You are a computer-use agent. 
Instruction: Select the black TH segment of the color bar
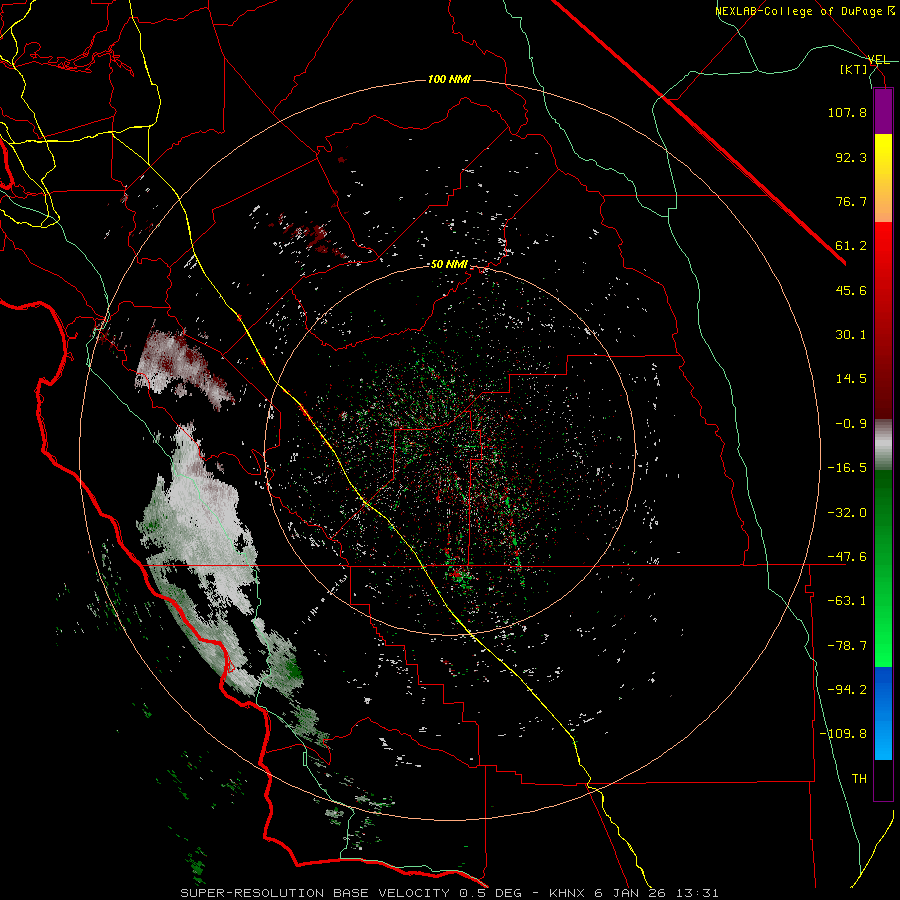[x=883, y=779]
